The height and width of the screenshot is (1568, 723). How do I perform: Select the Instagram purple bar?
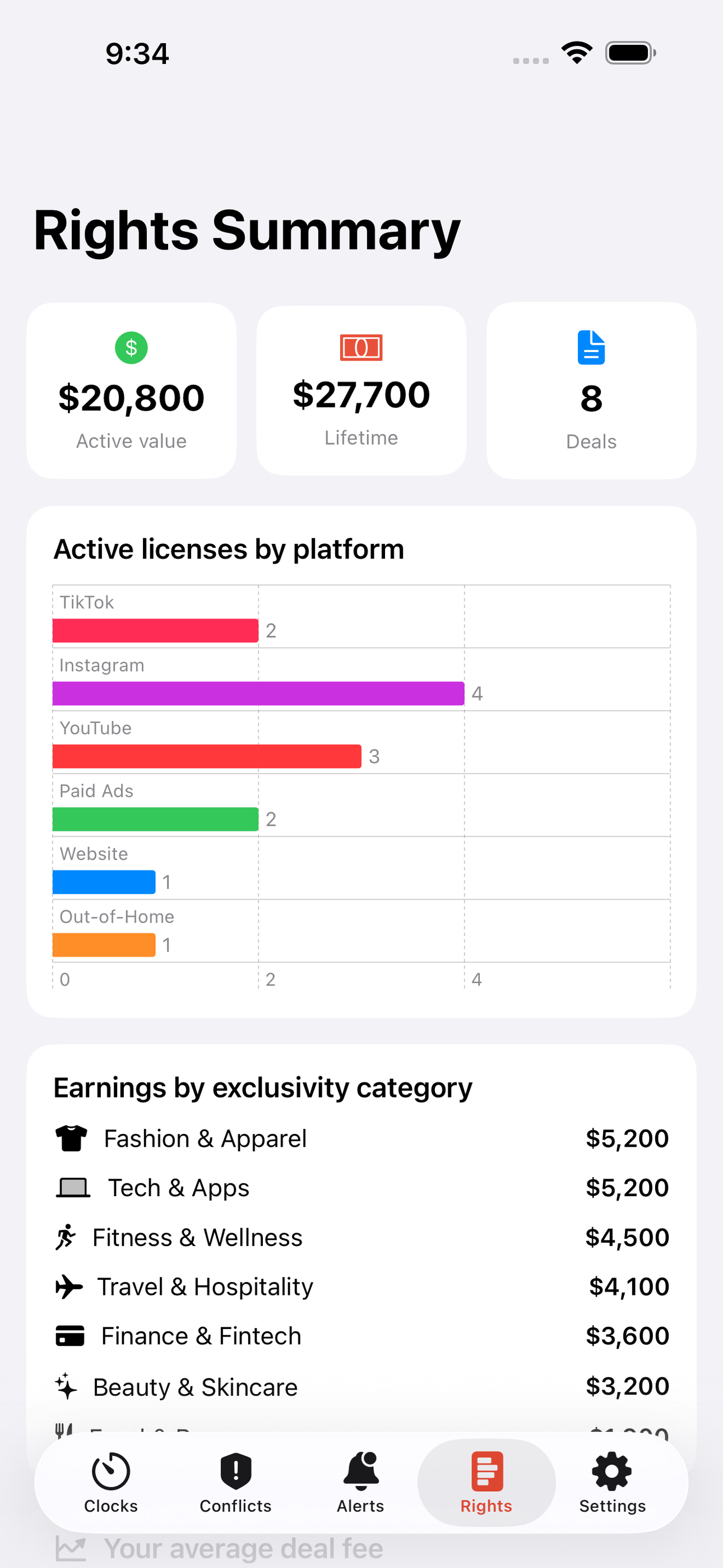pyautogui.click(x=258, y=693)
